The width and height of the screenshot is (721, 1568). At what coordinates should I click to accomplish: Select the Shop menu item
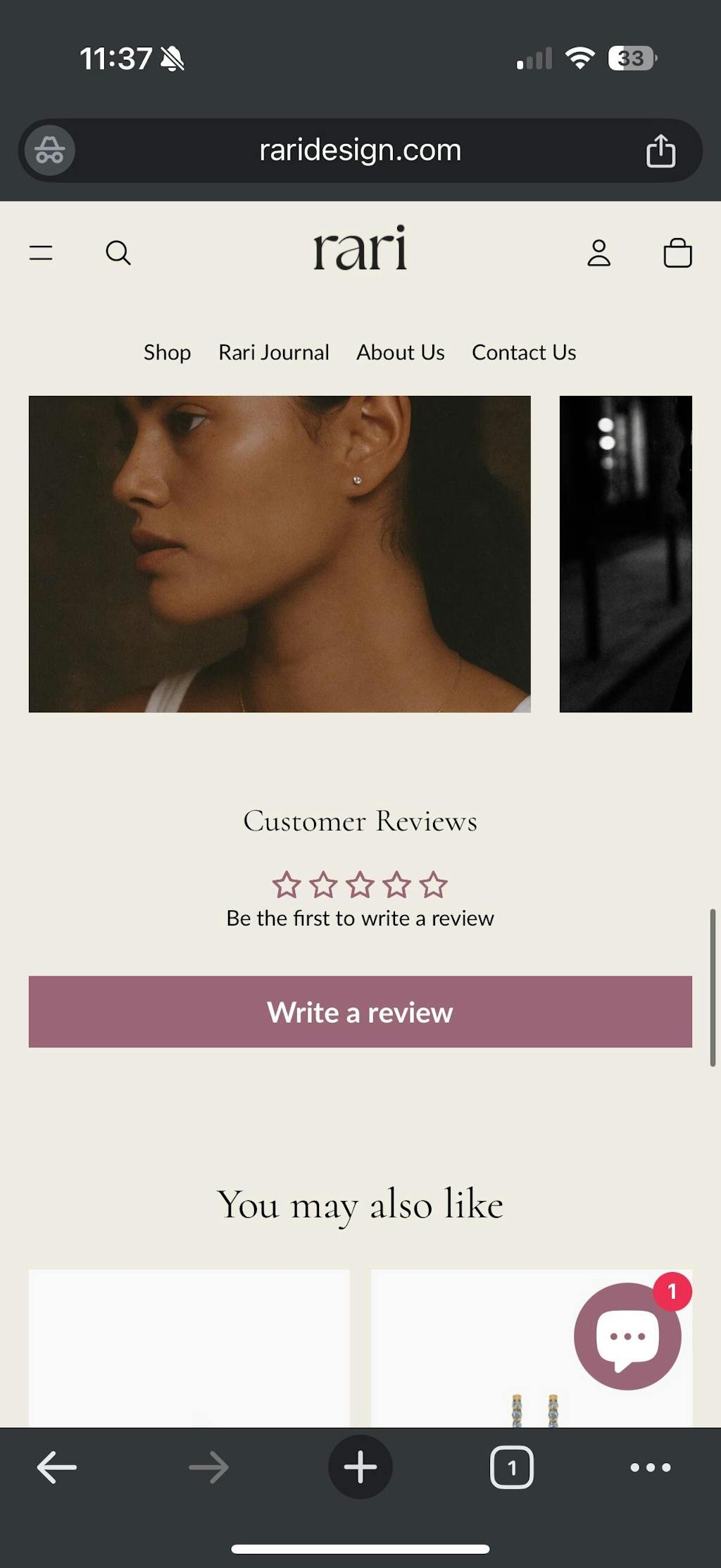coord(167,352)
